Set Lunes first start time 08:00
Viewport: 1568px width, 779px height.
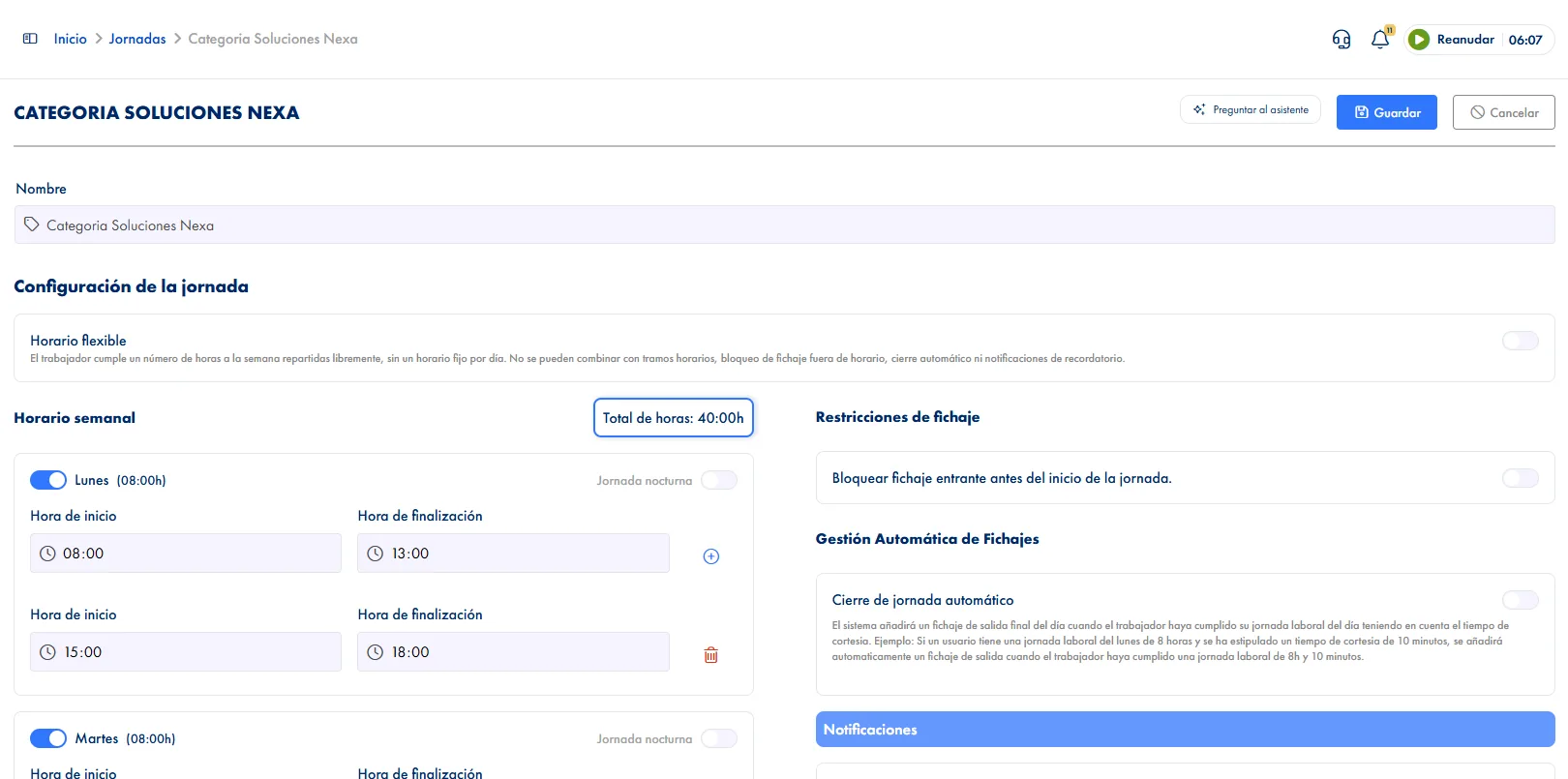coord(186,554)
